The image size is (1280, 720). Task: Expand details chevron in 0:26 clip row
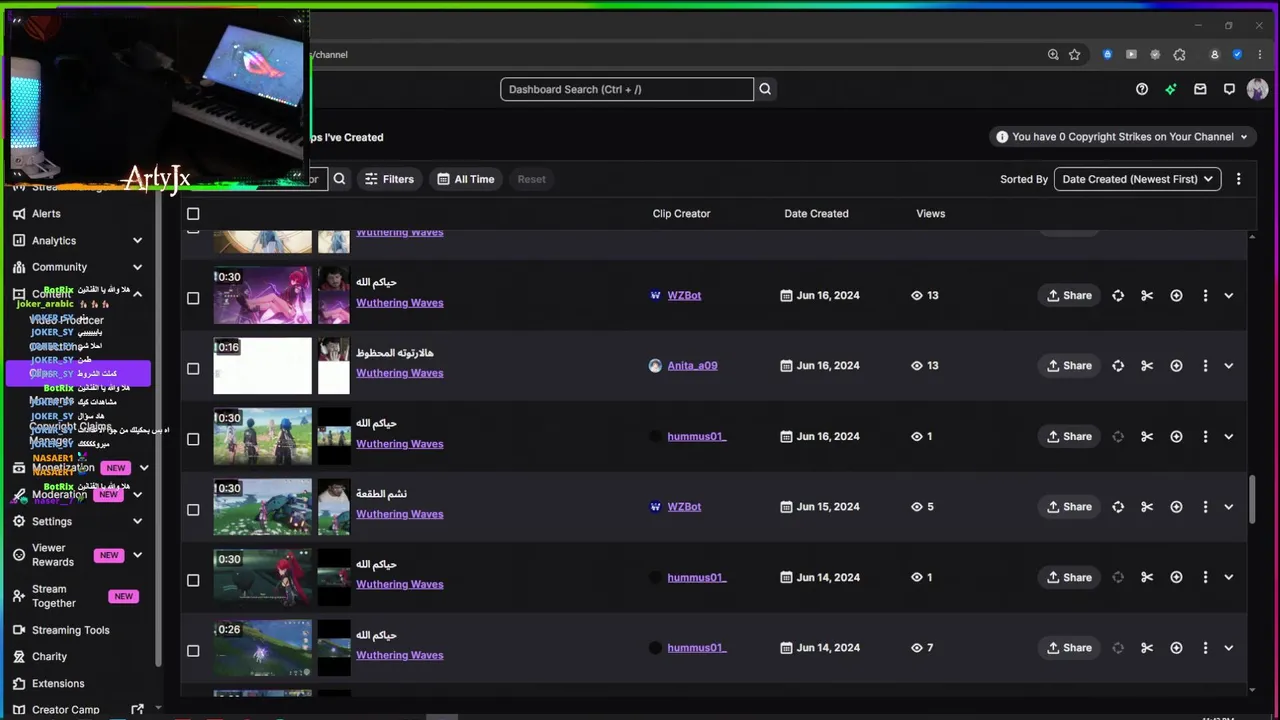1229,648
